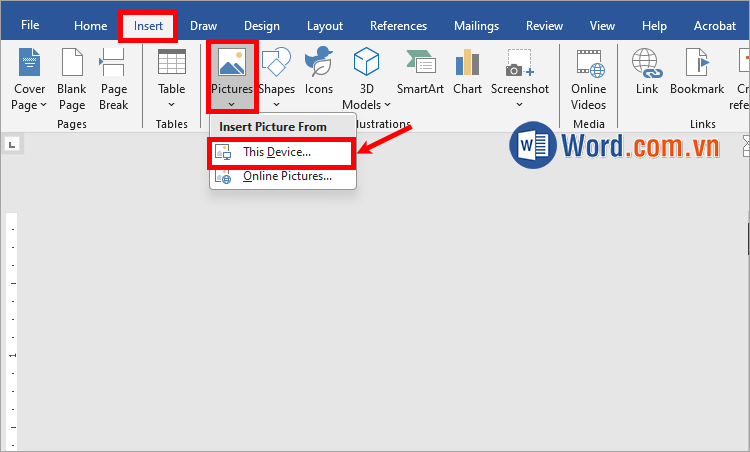The width and height of the screenshot is (750, 452).
Task: Click the Online Videos icon
Action: point(588,66)
